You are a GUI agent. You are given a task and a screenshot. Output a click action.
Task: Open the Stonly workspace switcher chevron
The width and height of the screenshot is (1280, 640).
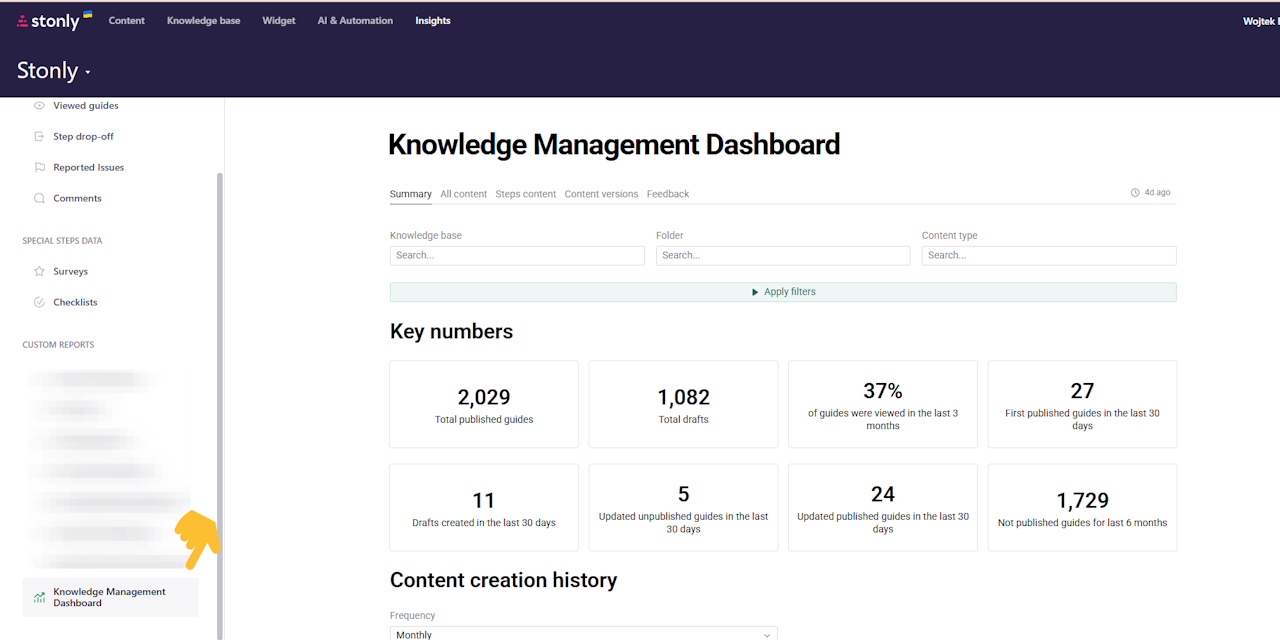tap(88, 72)
